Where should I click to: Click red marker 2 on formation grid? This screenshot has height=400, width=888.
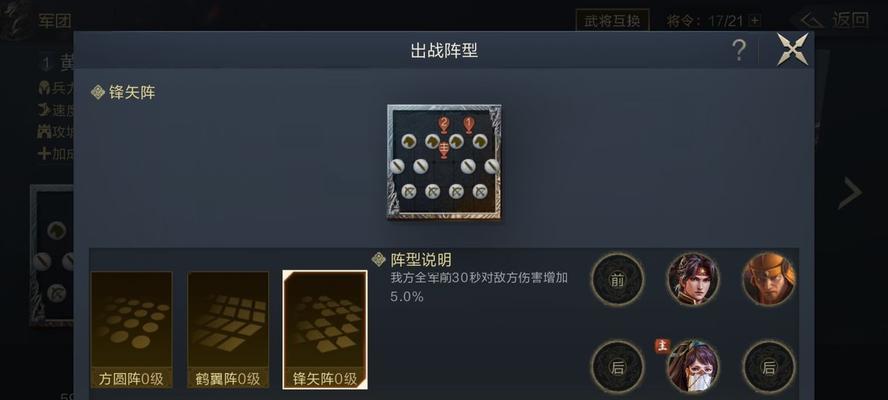pos(444,124)
